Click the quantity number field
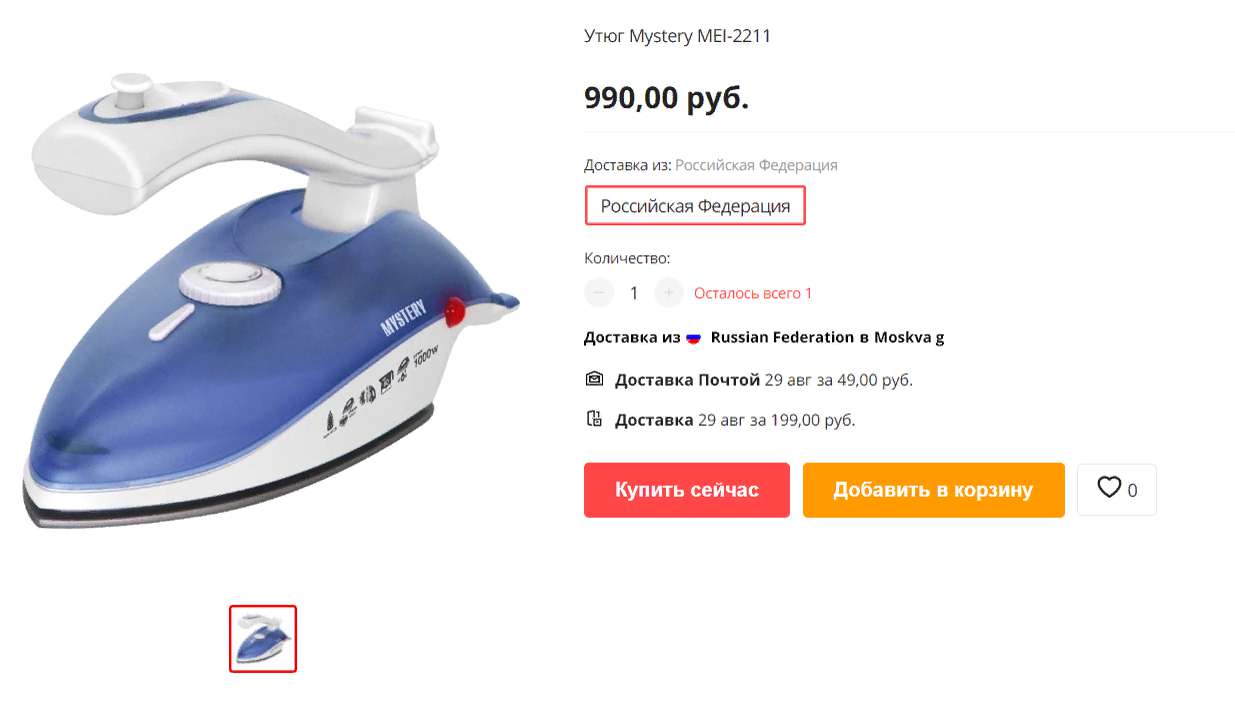The image size is (1235, 713). pyautogui.click(x=633, y=293)
